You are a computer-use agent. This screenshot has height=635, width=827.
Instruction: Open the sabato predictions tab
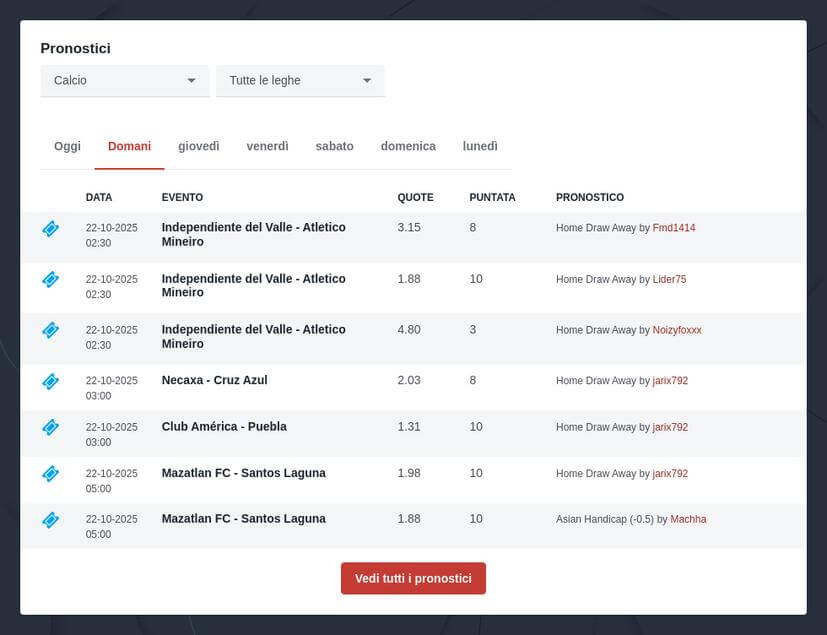(x=335, y=146)
